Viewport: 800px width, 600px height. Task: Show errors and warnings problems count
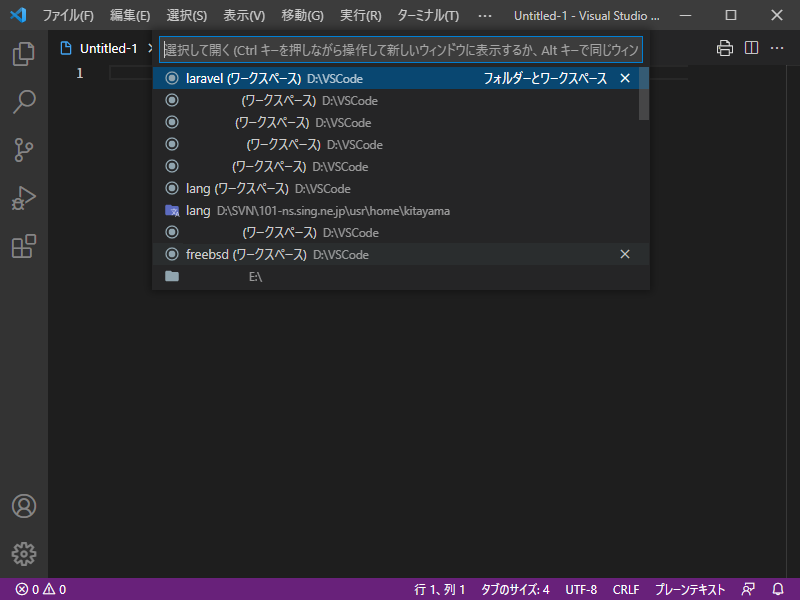click(41, 589)
